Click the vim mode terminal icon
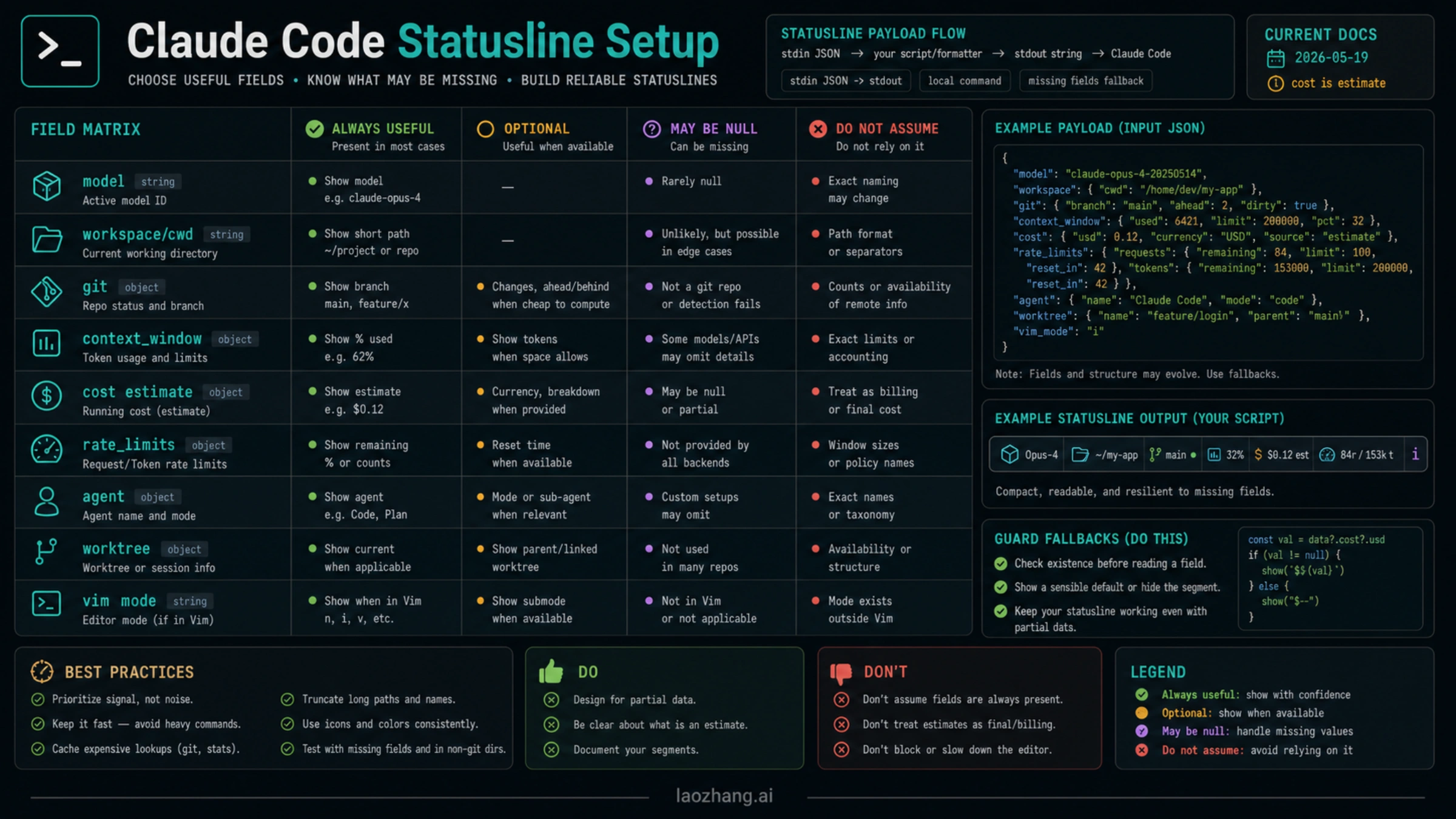This screenshot has height=819, width=1456. click(x=47, y=604)
